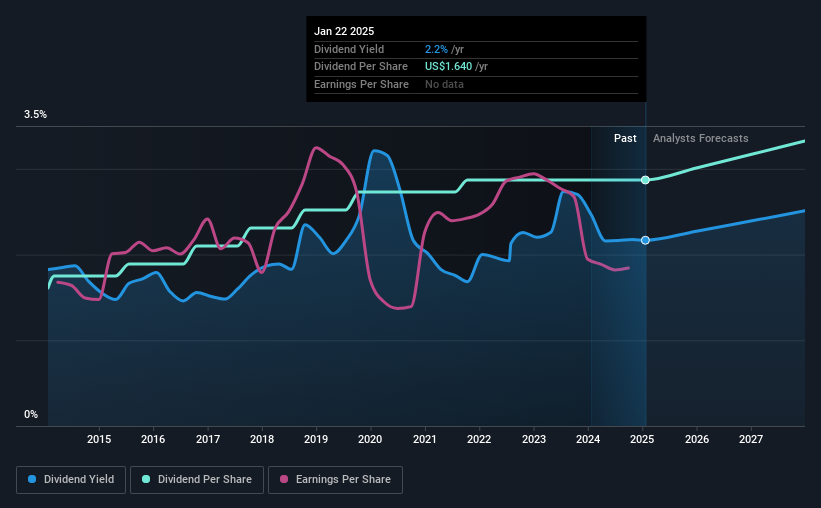The height and width of the screenshot is (508, 821).
Task: Select the teal Dividend Per Share data point marker
Action: (x=646, y=180)
